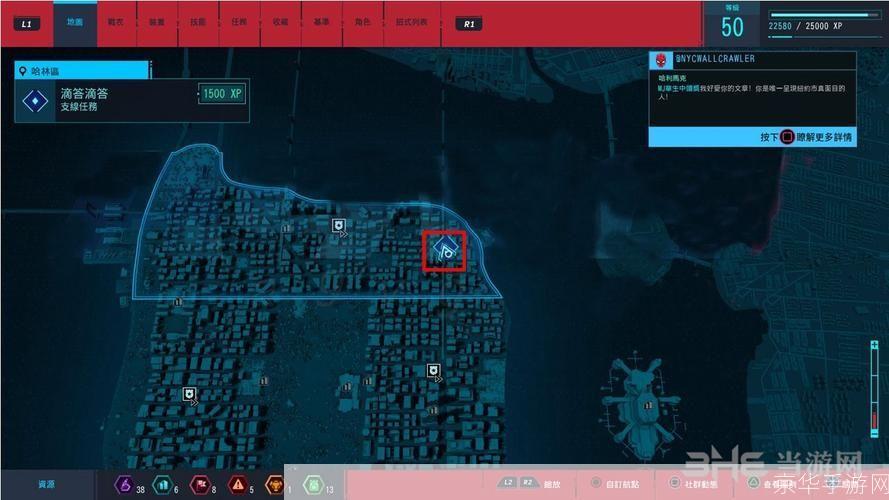
Task: Open the 技能 skills tab
Action: pyautogui.click(x=198, y=23)
